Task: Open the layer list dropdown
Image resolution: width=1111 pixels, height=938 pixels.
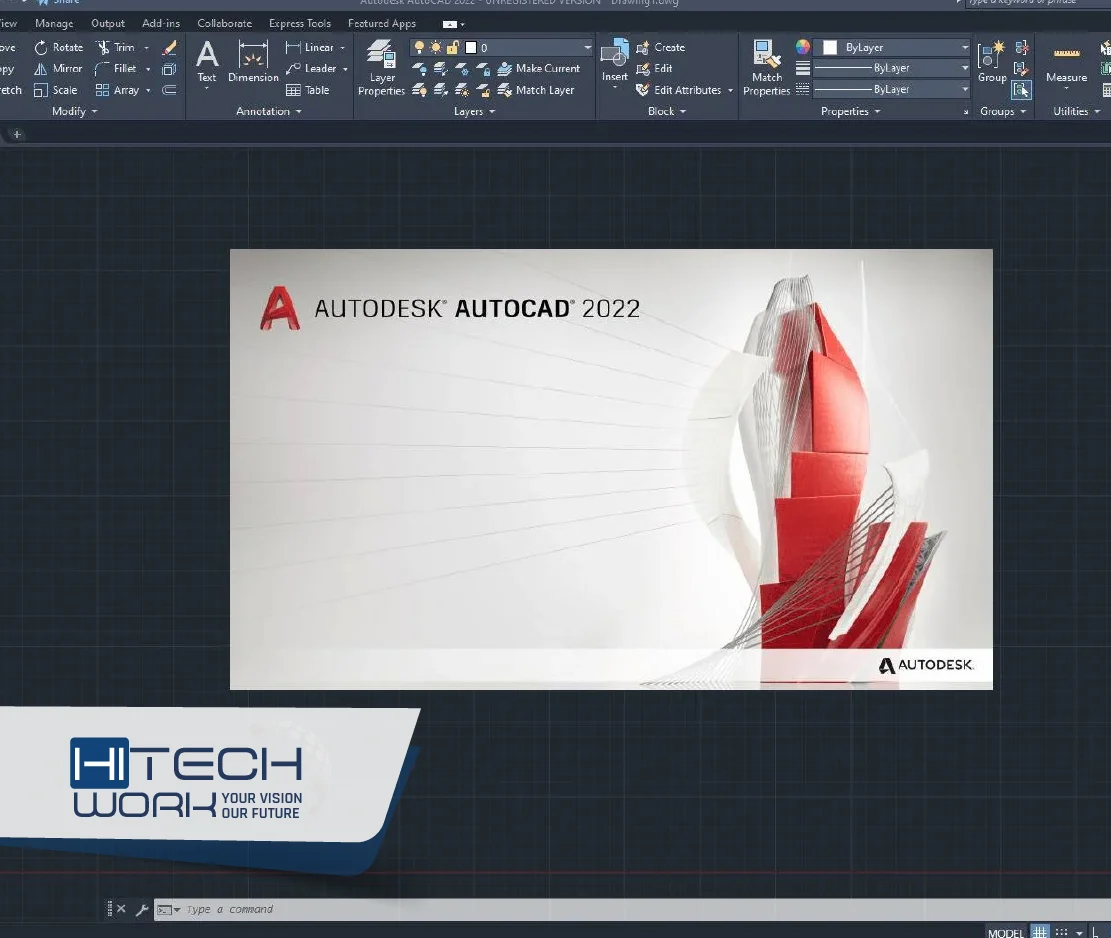Action: click(587, 47)
